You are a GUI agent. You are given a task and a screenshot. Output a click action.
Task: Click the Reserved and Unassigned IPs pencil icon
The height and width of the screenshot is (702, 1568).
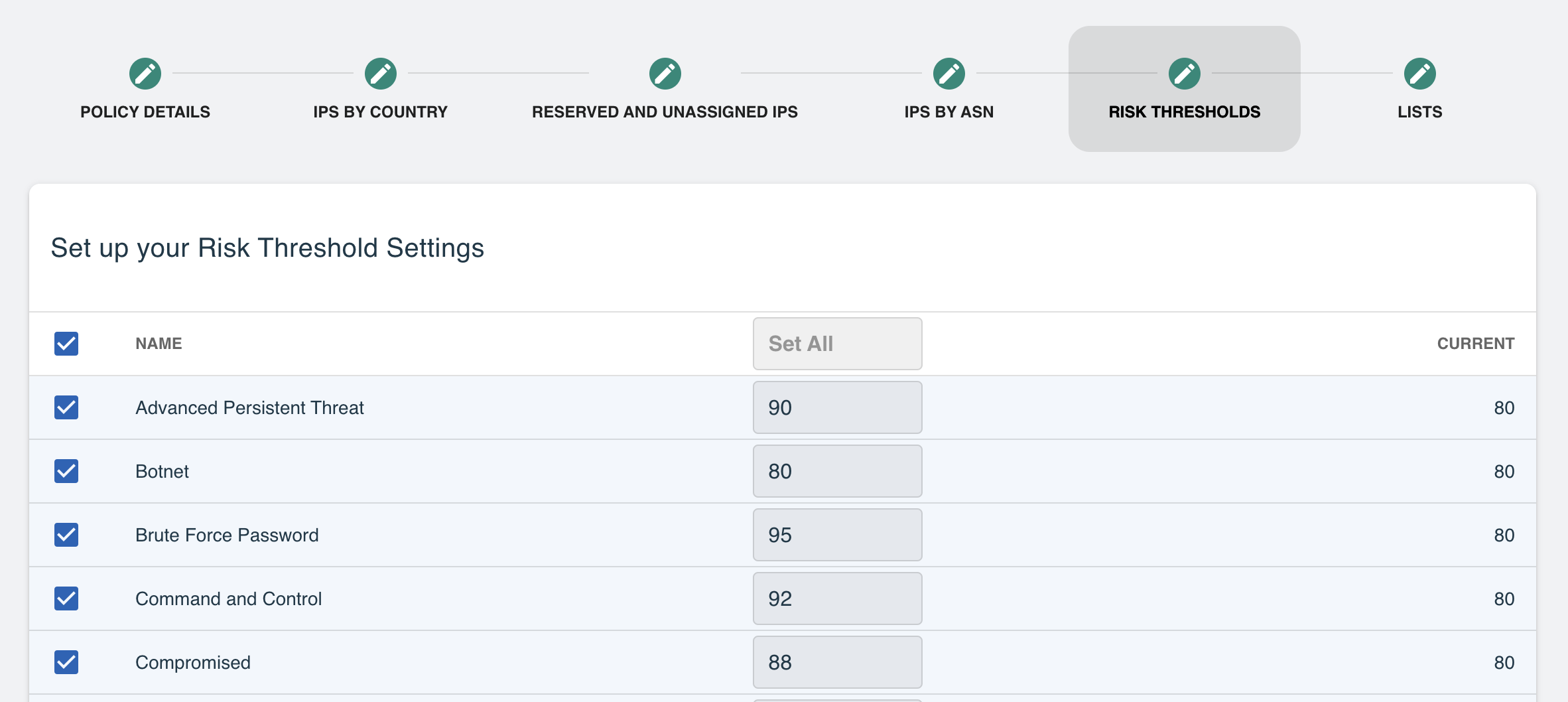pos(665,74)
